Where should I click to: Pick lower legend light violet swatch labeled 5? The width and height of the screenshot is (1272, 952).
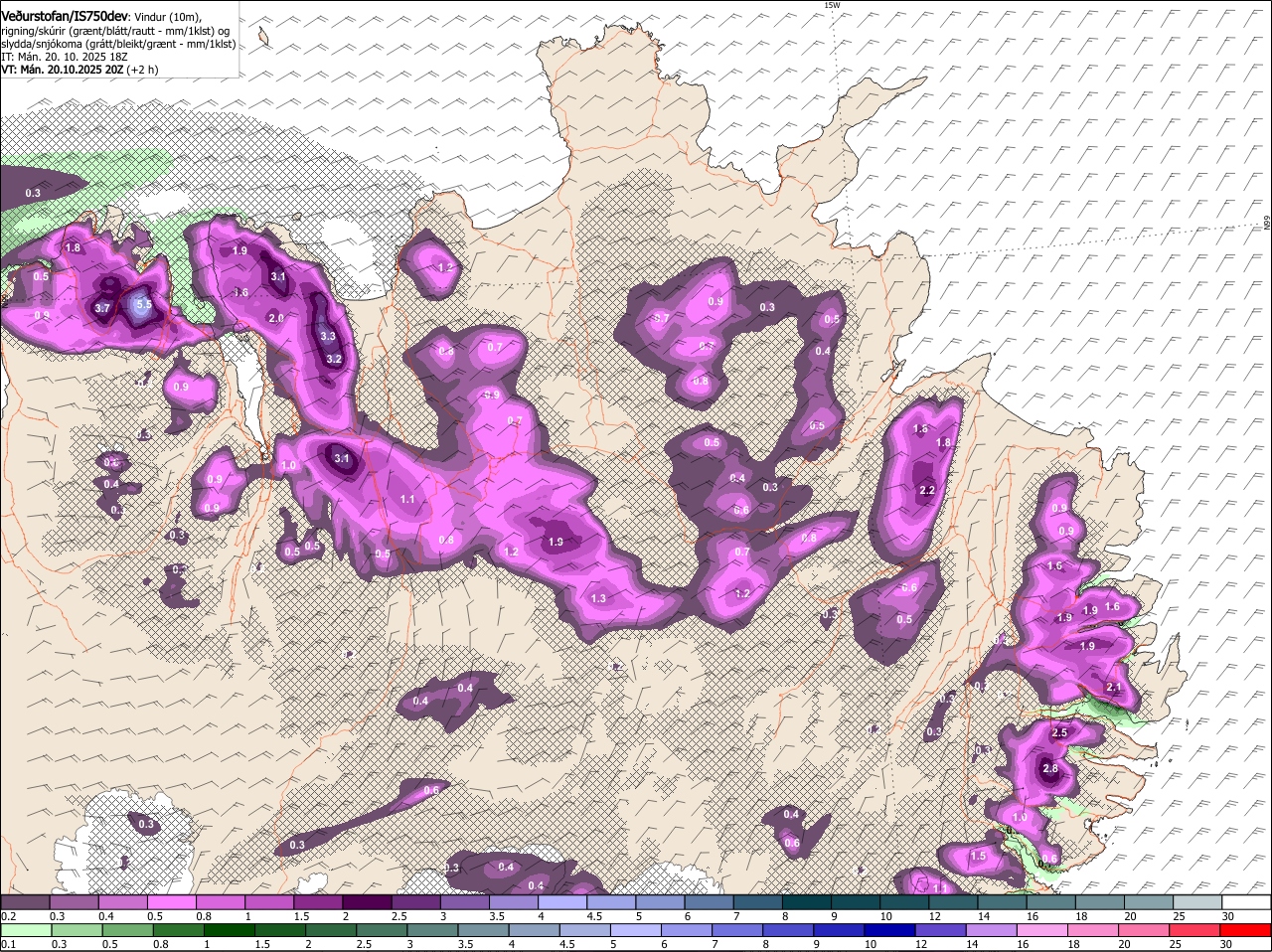636,931
